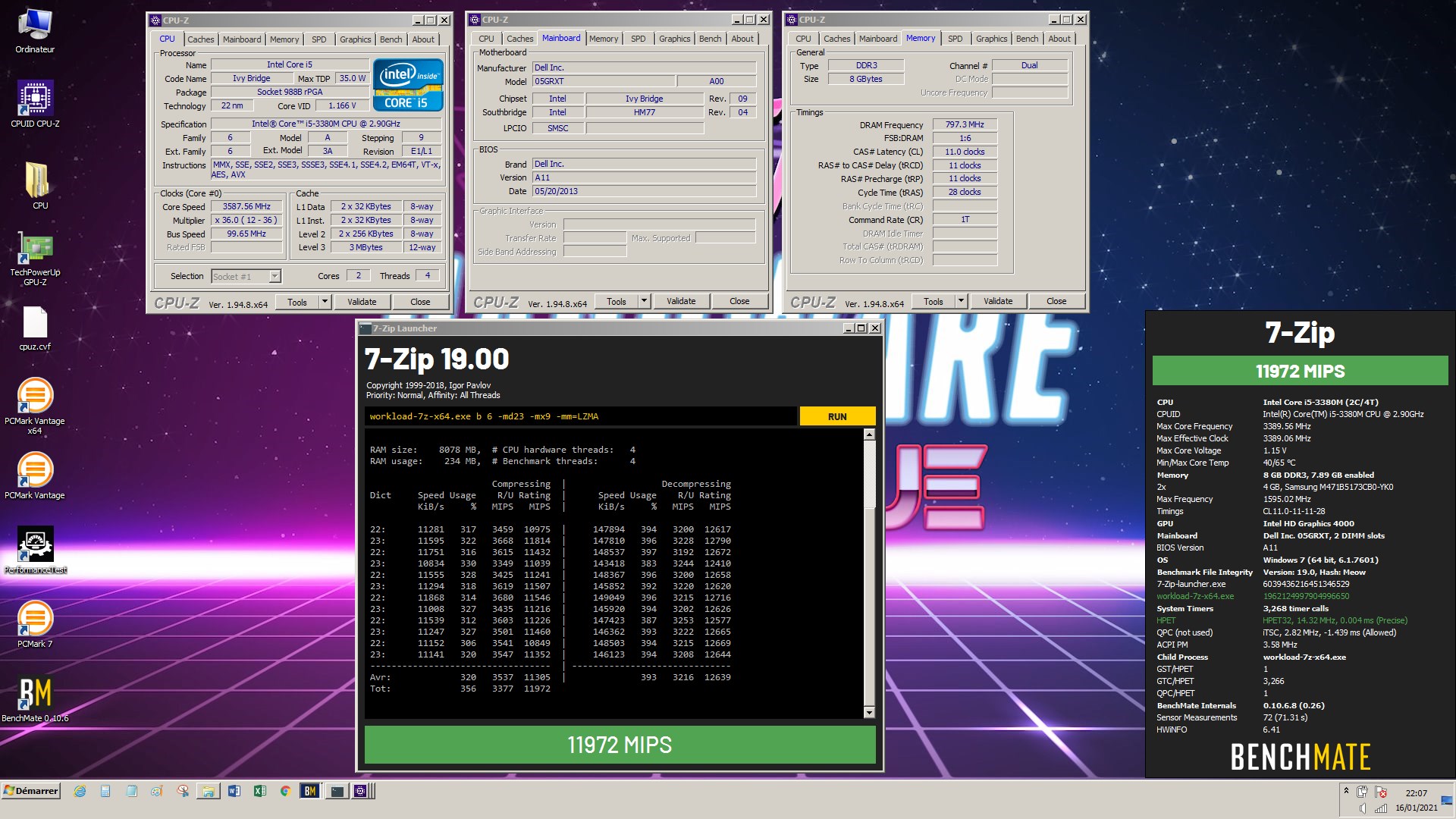Image resolution: width=1456 pixels, height=819 pixels.
Task: Click the HPET timer line in BenchMate
Action: click(1282, 620)
